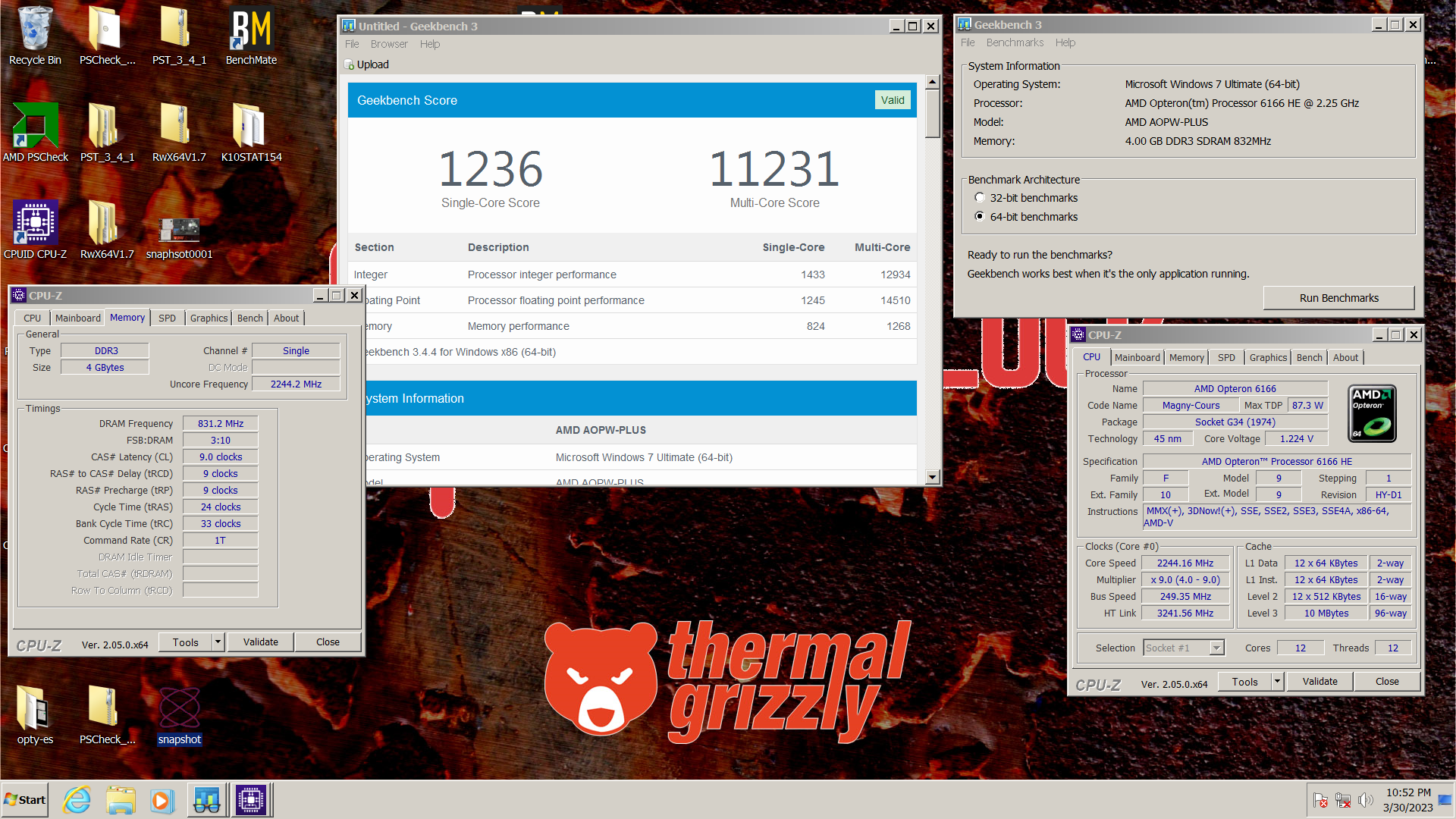Click the Show desktop monitor tray icon

pyautogui.click(x=1445, y=800)
